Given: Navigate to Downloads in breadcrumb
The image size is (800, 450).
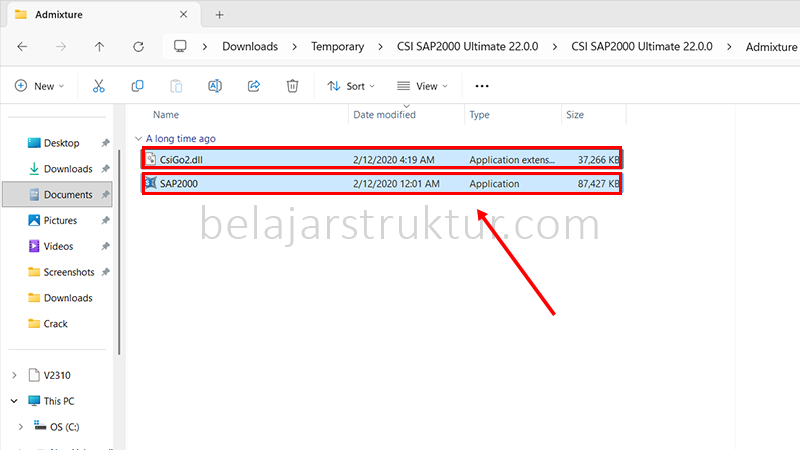Looking at the screenshot, I should coord(250,46).
